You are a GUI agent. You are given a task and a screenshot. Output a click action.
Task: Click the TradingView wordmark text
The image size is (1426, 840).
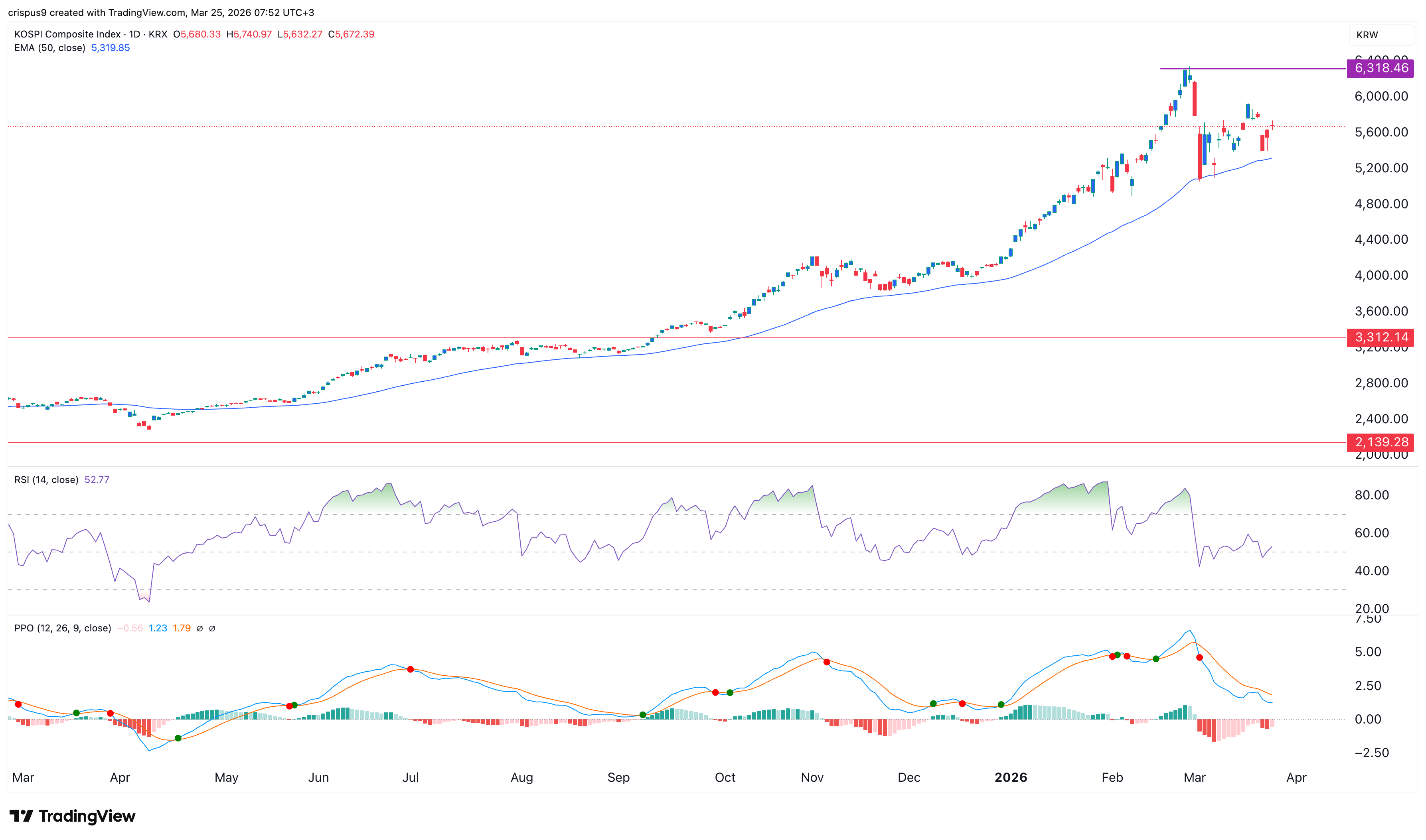tap(87, 816)
